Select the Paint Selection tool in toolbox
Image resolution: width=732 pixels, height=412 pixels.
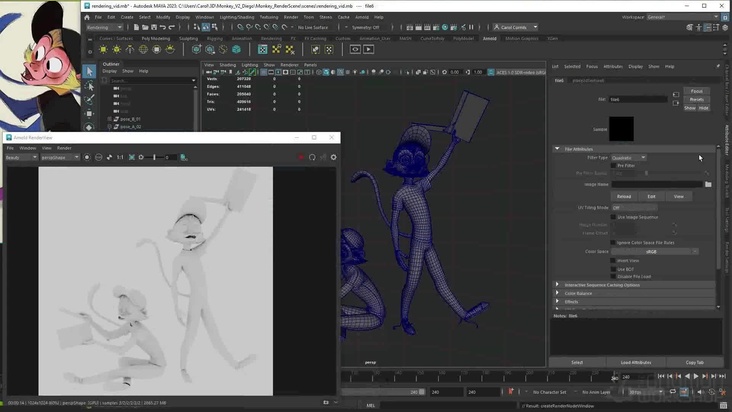coord(89,99)
